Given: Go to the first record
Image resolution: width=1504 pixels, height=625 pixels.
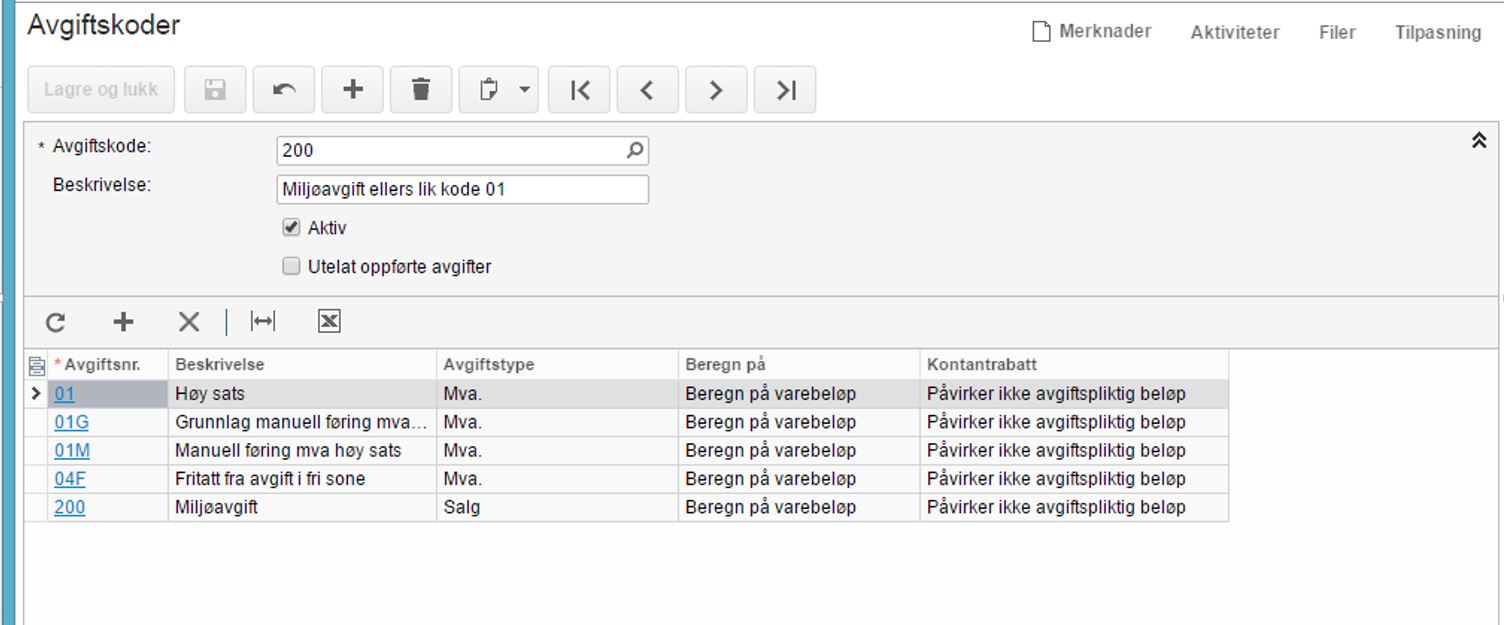Looking at the screenshot, I should pyautogui.click(x=579, y=90).
